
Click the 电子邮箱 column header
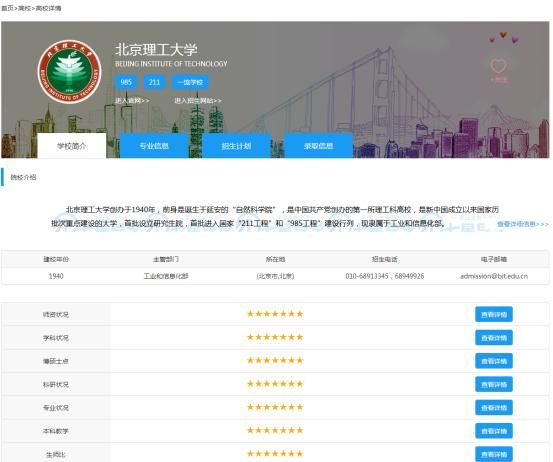[x=494, y=259]
